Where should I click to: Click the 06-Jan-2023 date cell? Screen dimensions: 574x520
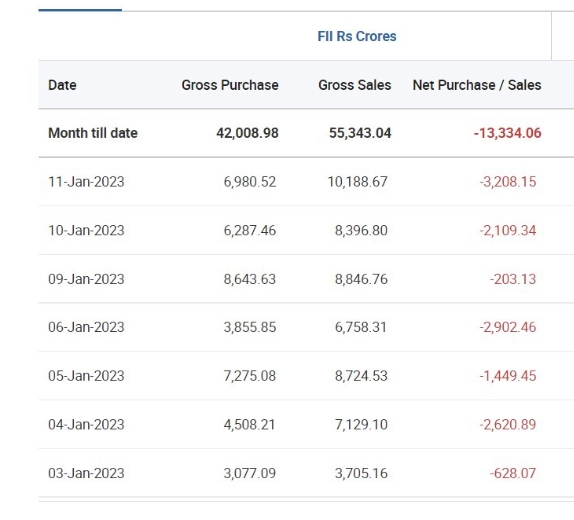pos(86,327)
